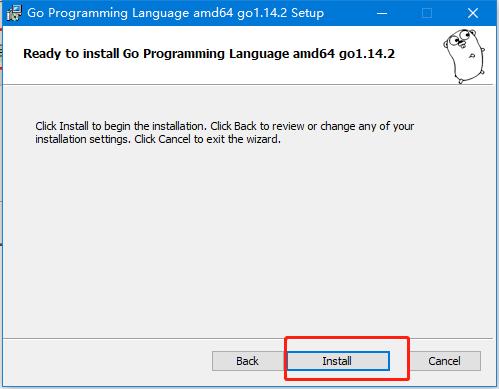Click Install to begin the installation
Image resolution: width=499 pixels, height=389 pixels.
(338, 361)
